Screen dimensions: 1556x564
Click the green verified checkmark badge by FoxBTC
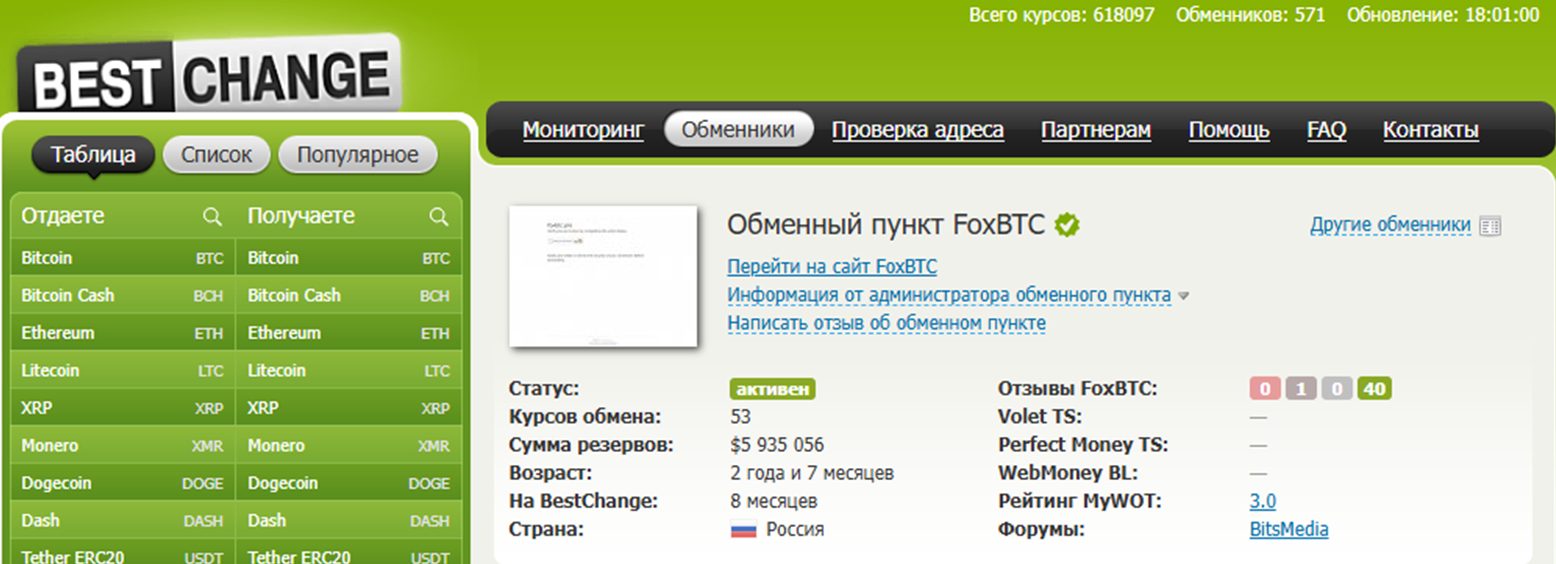1067,225
